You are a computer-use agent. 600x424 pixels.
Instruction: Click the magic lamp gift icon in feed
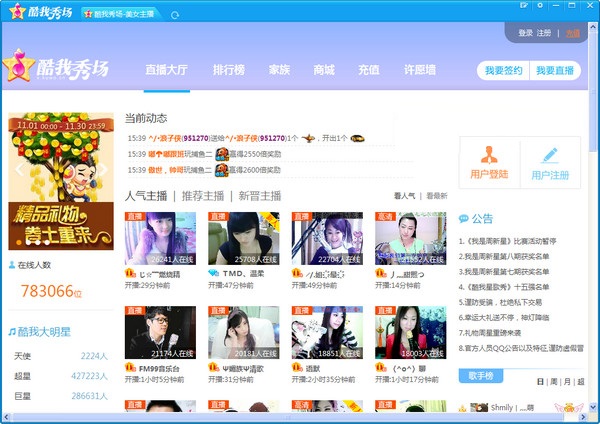click(x=308, y=138)
